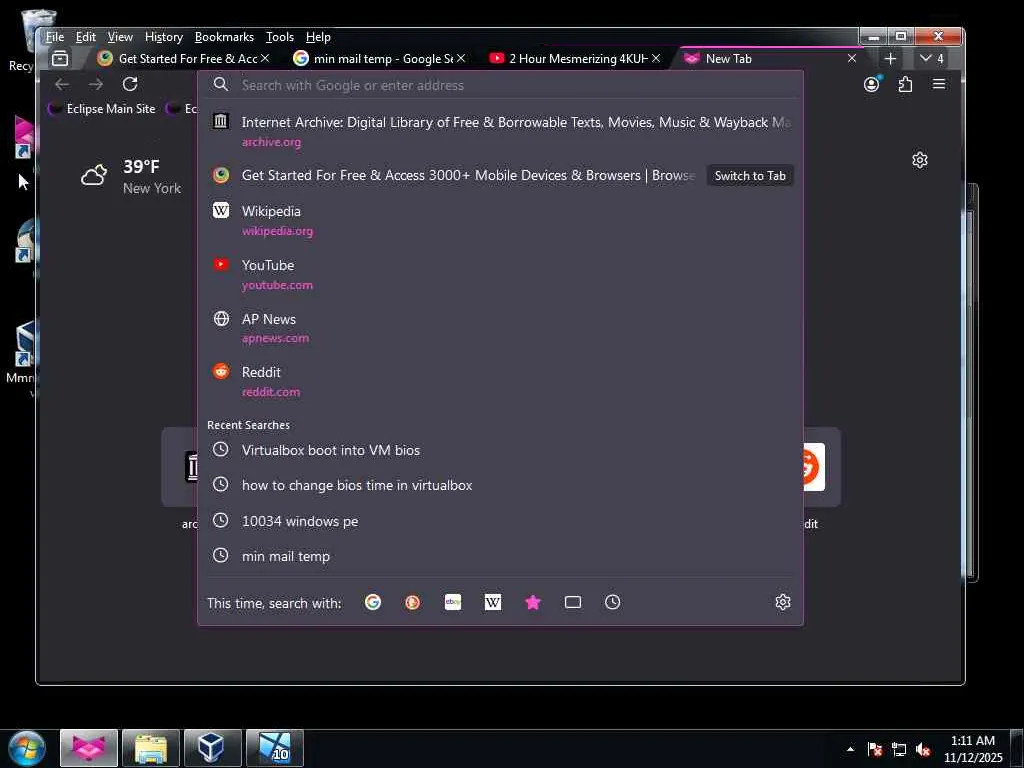Select the Wikipedia suggestion
1024x768 pixels.
pyautogui.click(x=501, y=221)
